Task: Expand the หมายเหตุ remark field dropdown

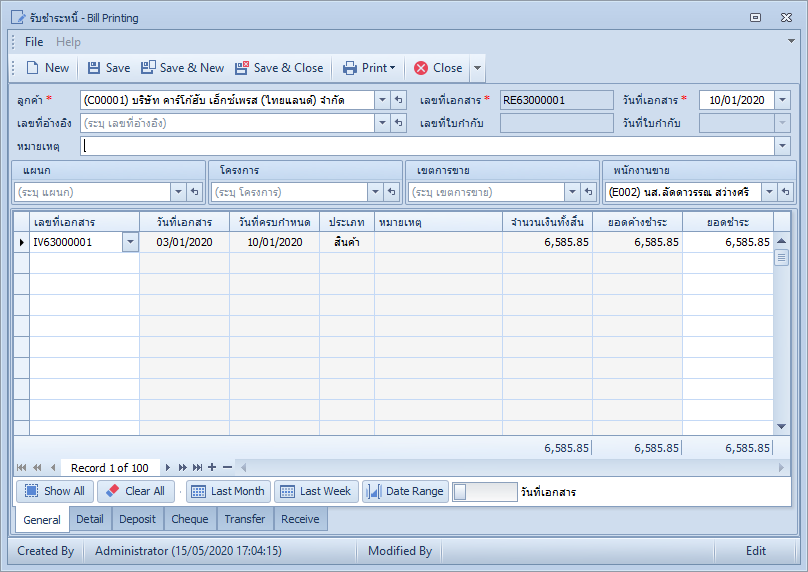Action: (x=782, y=146)
